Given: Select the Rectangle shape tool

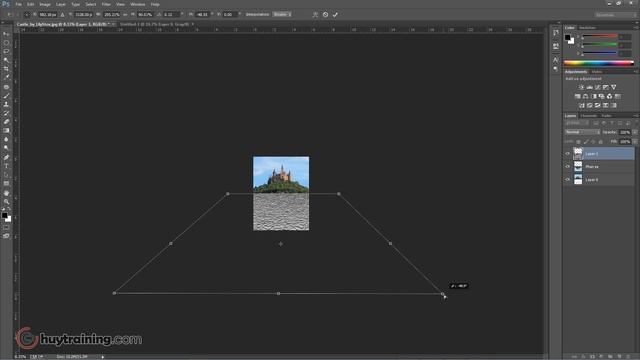Looking at the screenshot, I should coord(6,184).
